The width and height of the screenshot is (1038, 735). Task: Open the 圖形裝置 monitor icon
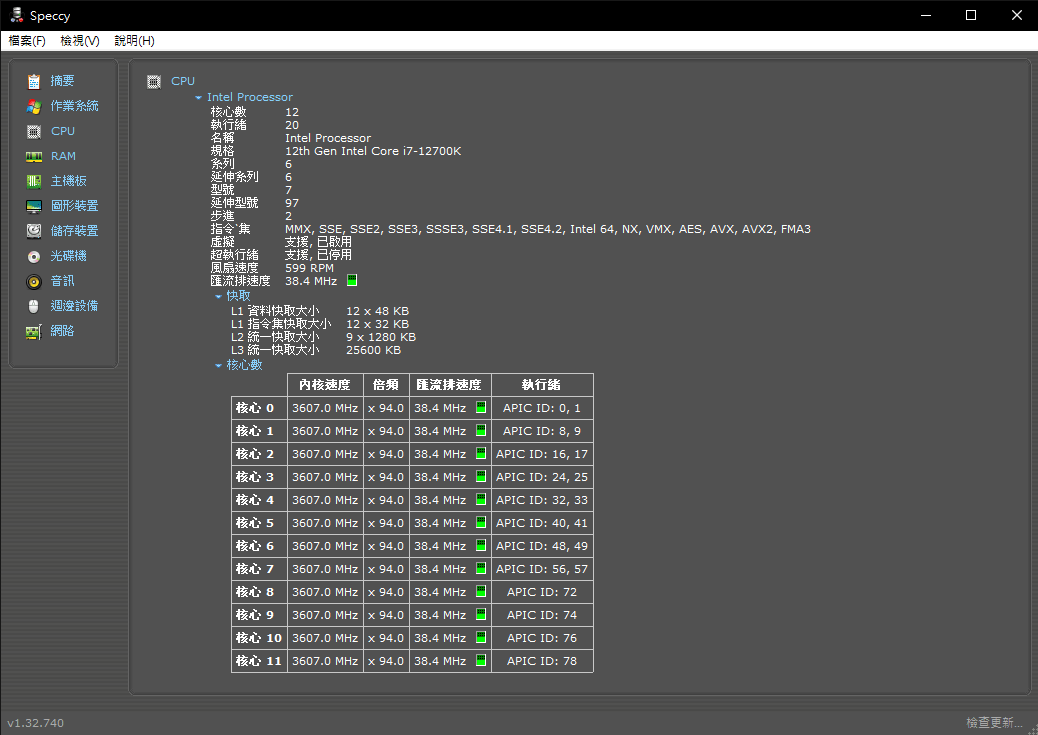click(x=34, y=206)
